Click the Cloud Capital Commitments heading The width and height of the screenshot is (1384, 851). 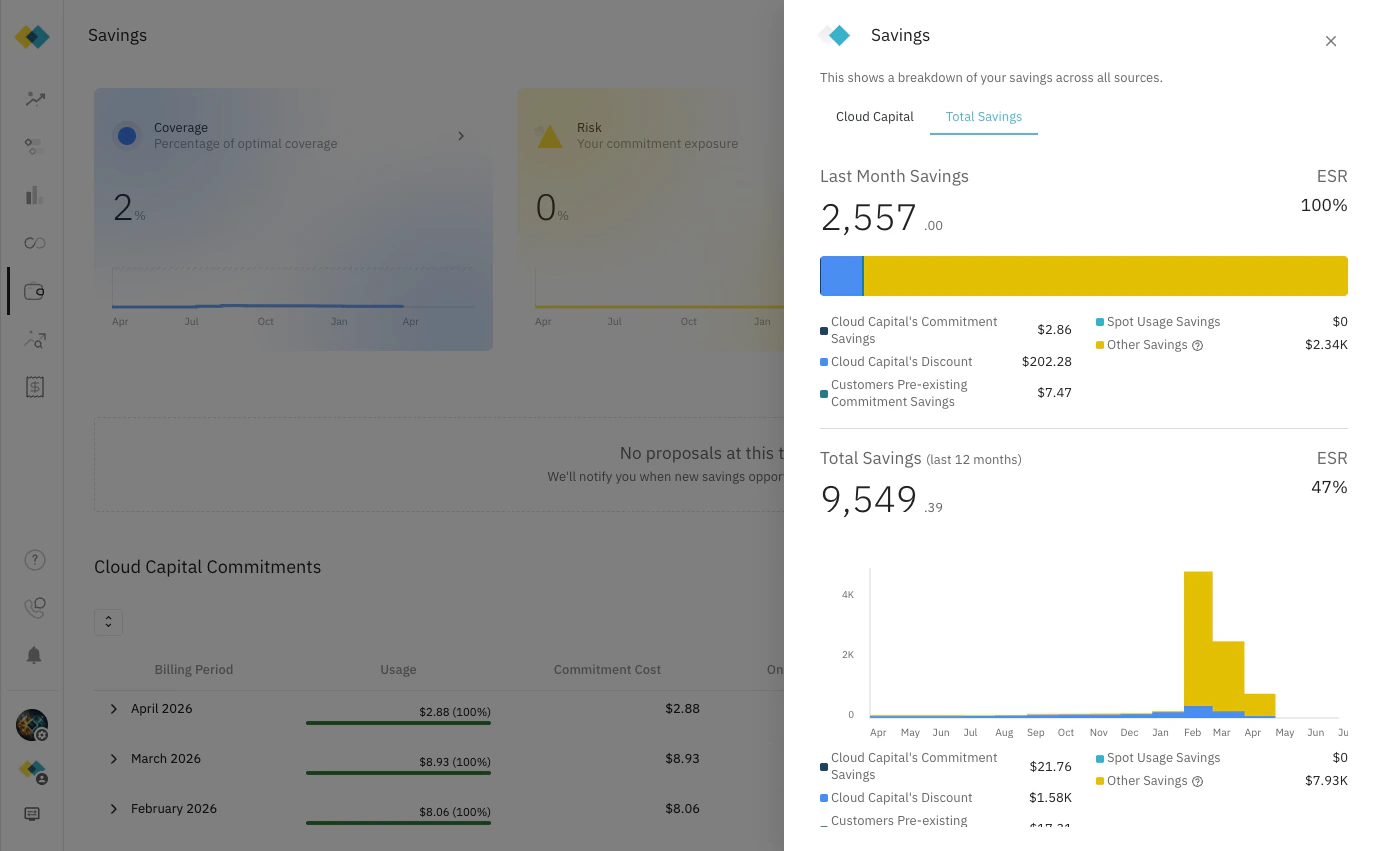pyautogui.click(x=208, y=567)
